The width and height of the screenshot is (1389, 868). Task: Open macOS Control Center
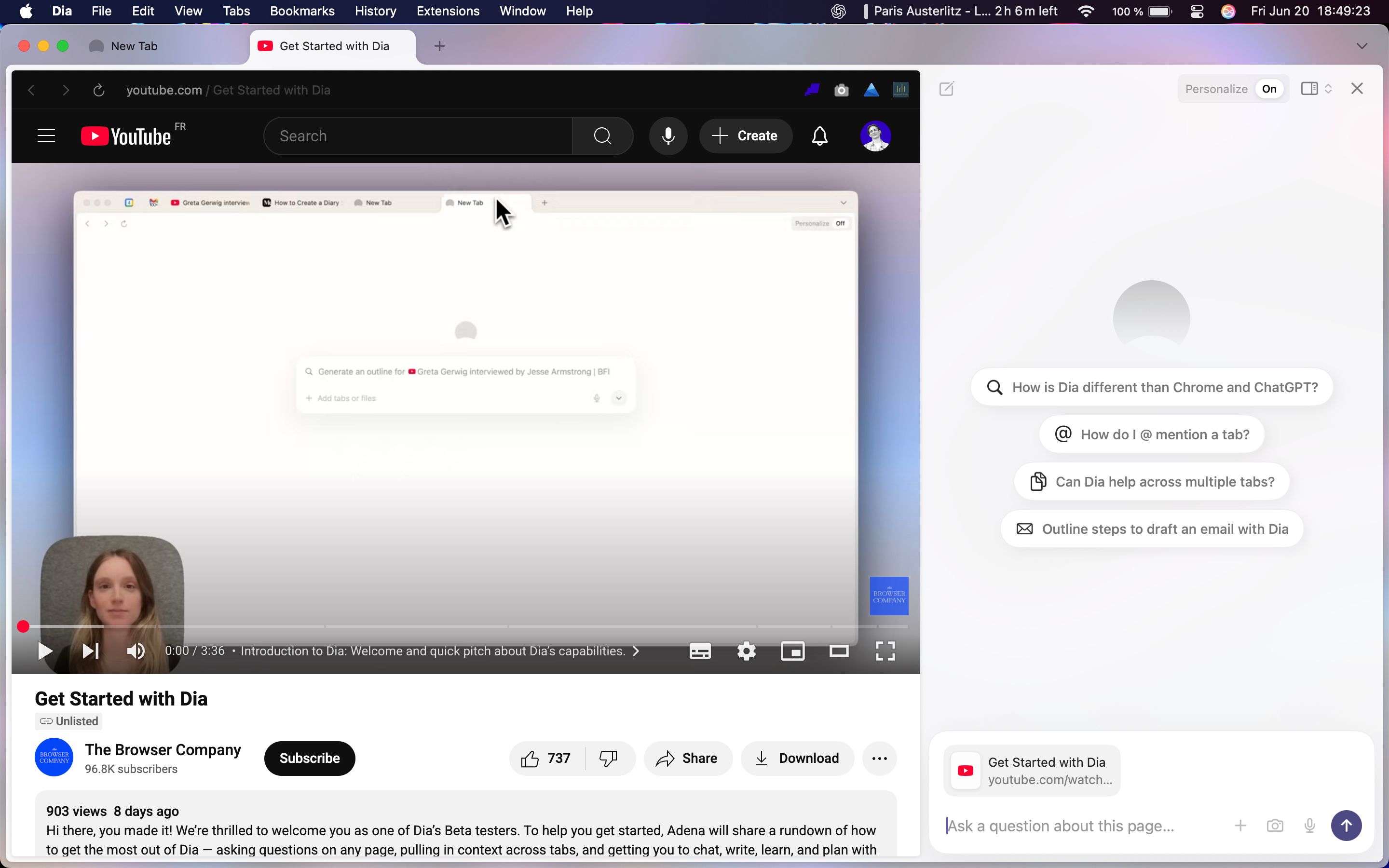click(x=1197, y=12)
